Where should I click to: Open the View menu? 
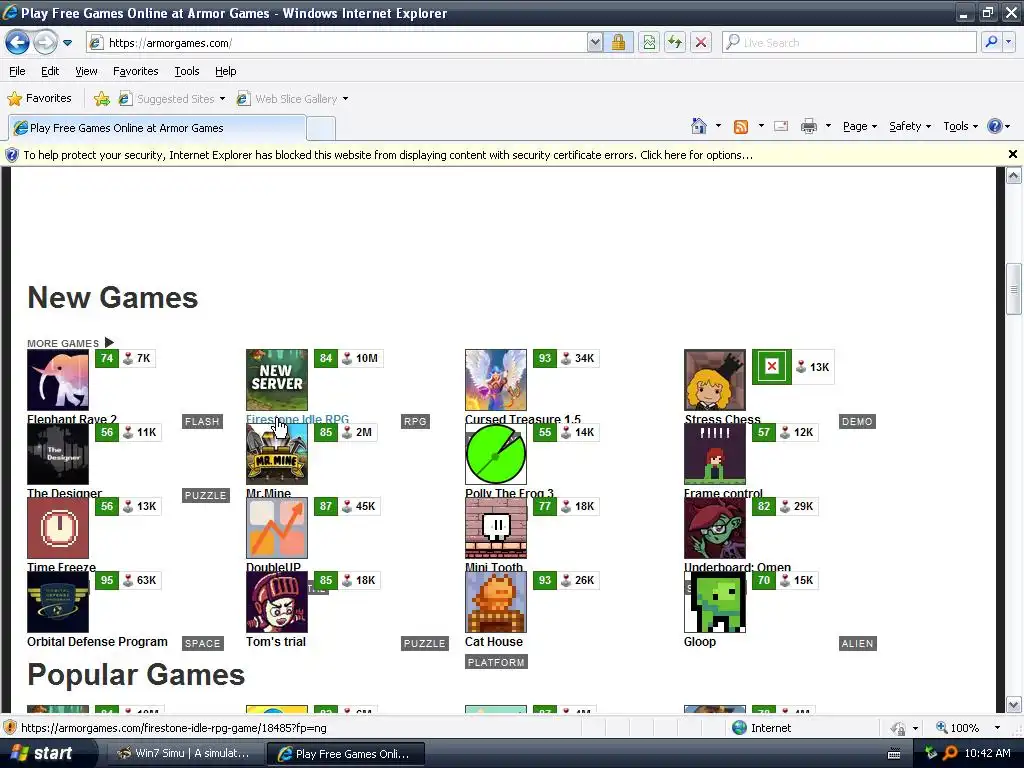pyautogui.click(x=86, y=71)
